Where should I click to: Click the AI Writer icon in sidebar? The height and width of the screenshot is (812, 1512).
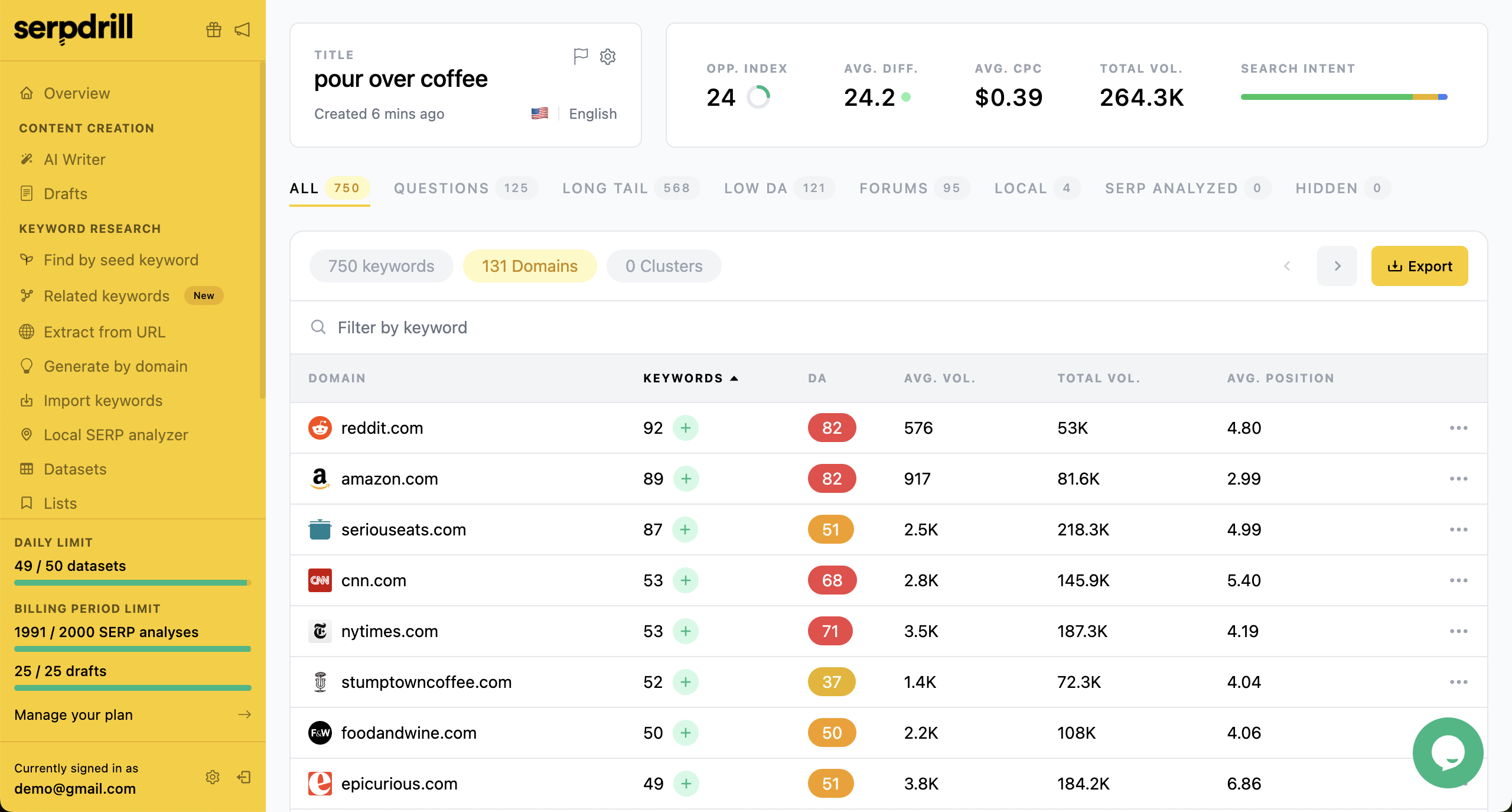click(27, 158)
